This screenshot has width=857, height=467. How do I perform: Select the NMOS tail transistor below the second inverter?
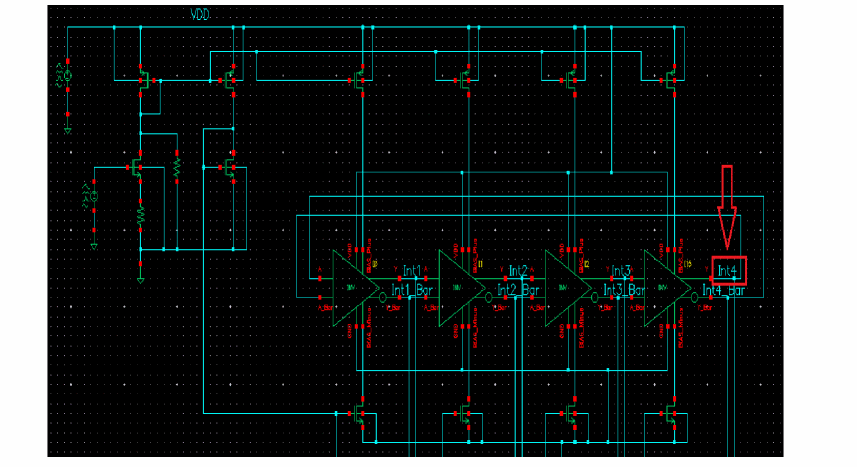[x=465, y=414]
